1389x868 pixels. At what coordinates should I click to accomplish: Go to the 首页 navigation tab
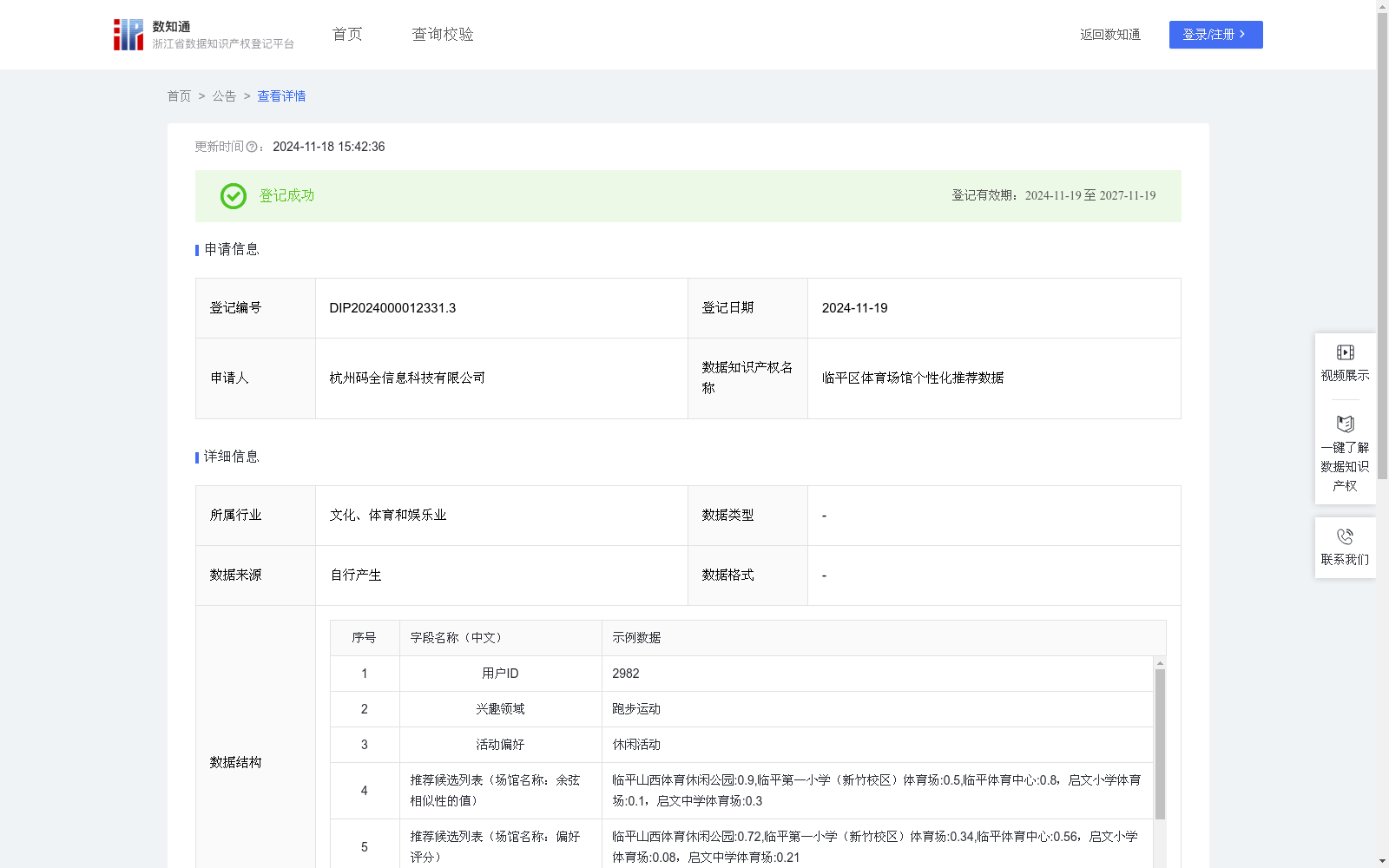pyautogui.click(x=347, y=35)
